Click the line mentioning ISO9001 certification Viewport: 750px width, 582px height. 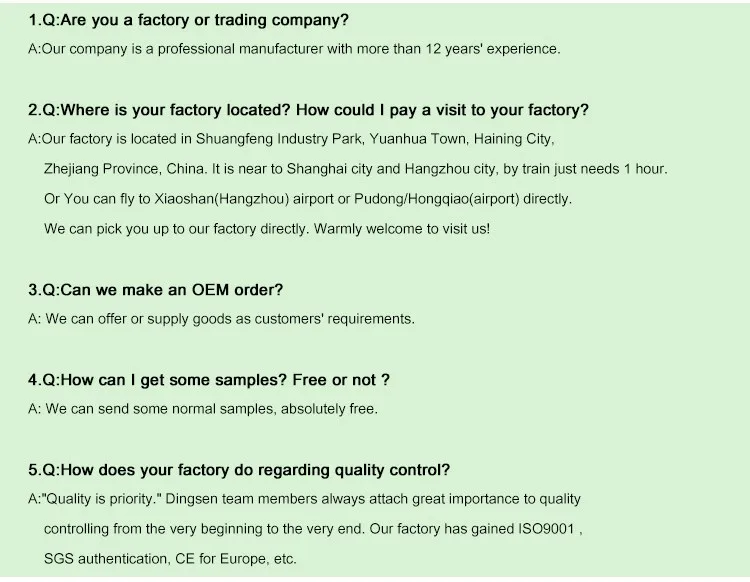tap(313, 529)
